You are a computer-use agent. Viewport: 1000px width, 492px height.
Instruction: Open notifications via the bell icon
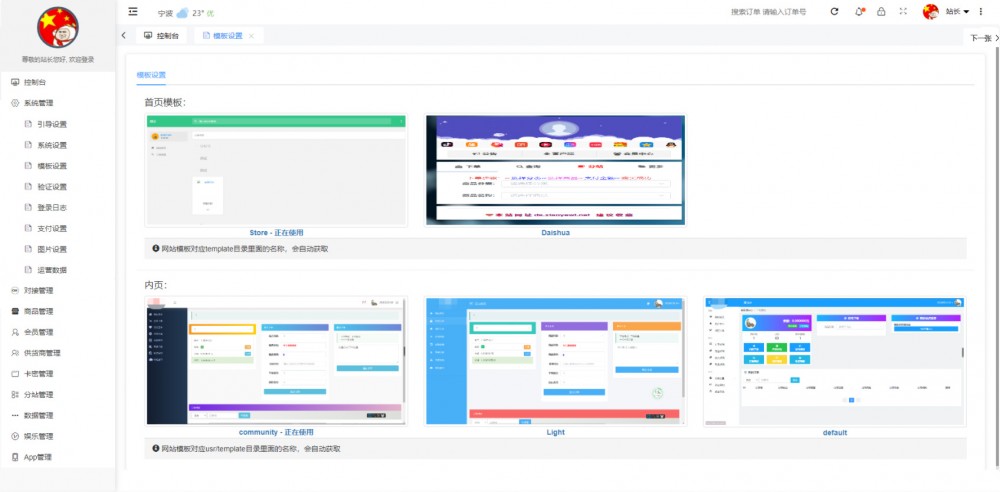coord(858,12)
